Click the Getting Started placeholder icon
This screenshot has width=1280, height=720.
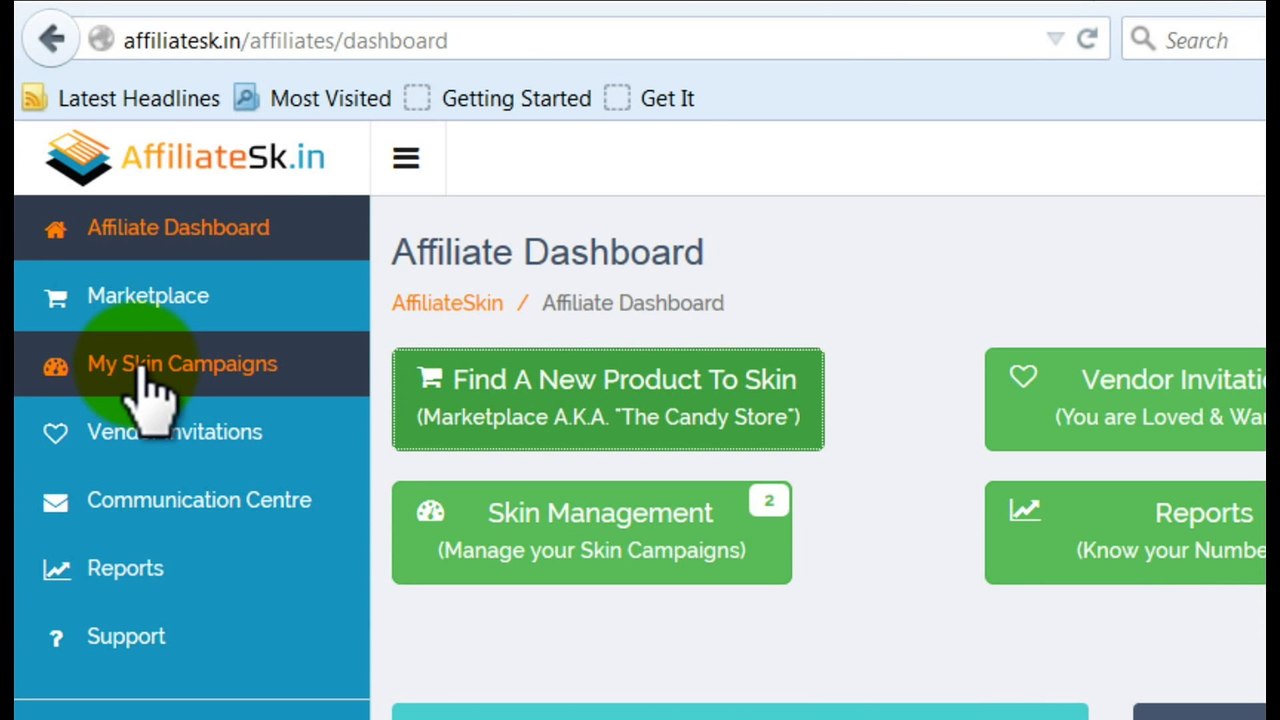417,97
